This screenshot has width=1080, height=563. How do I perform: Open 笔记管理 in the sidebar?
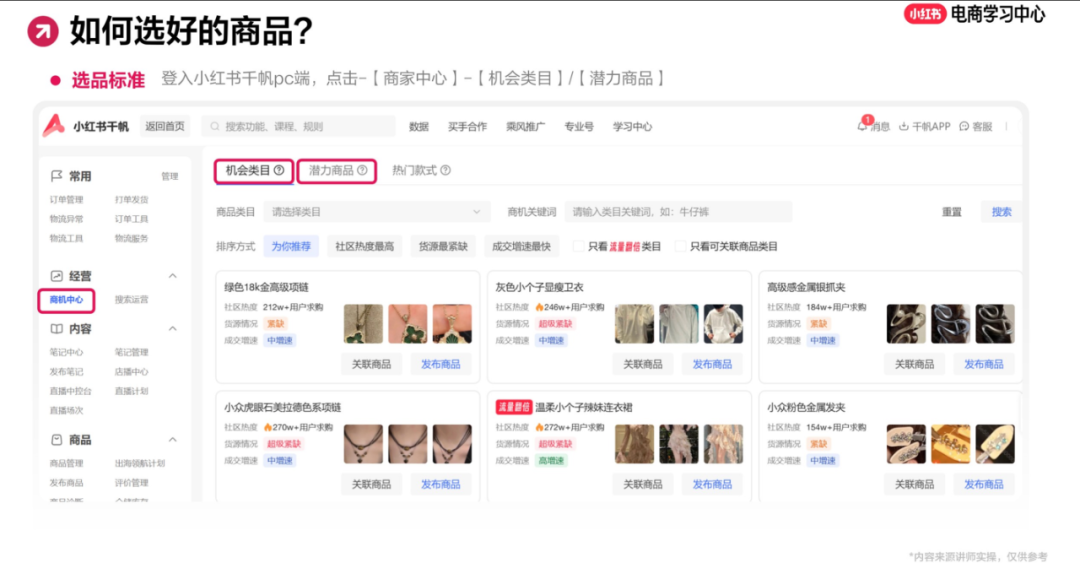tap(132, 352)
